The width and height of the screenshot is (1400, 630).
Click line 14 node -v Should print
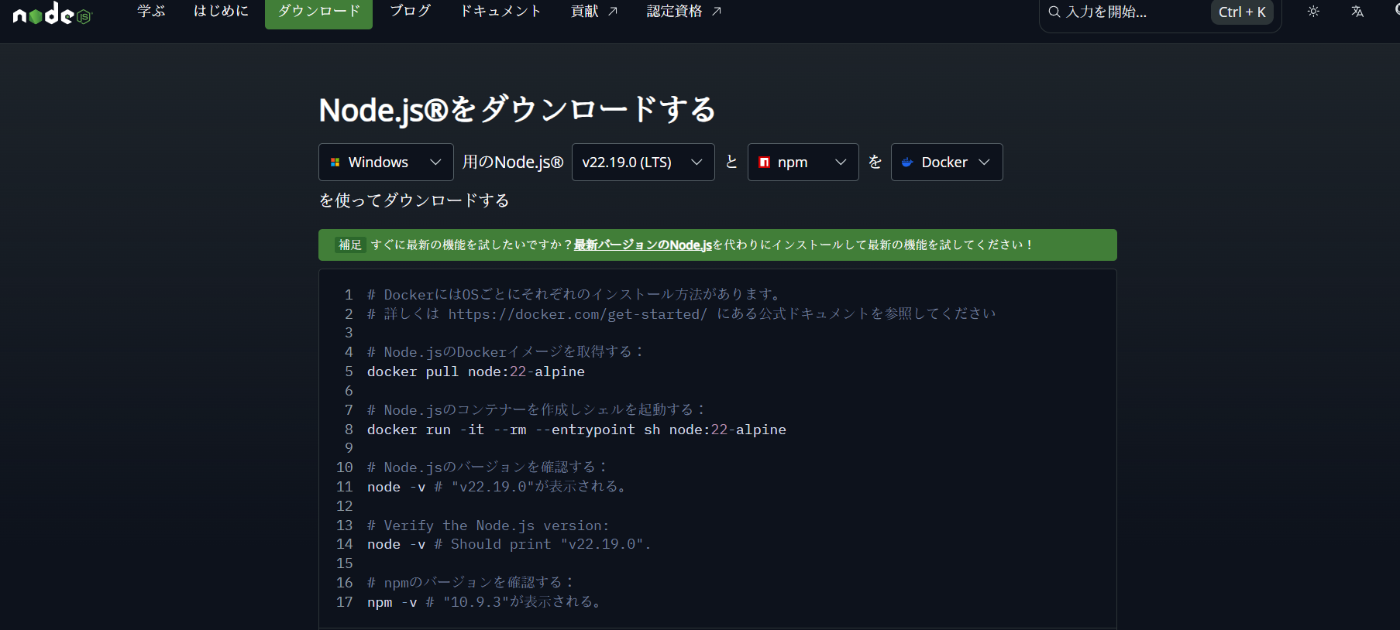[x=509, y=544]
